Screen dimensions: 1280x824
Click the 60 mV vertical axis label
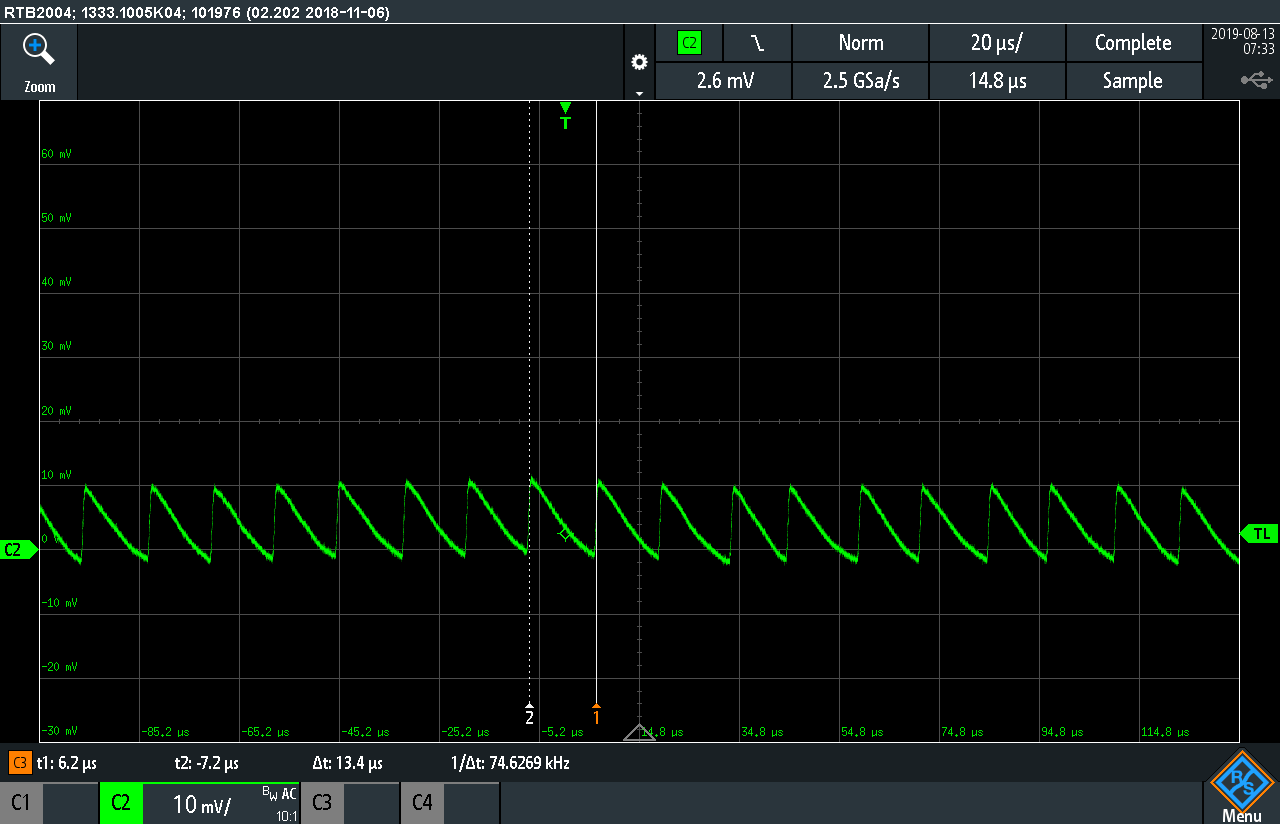point(56,154)
